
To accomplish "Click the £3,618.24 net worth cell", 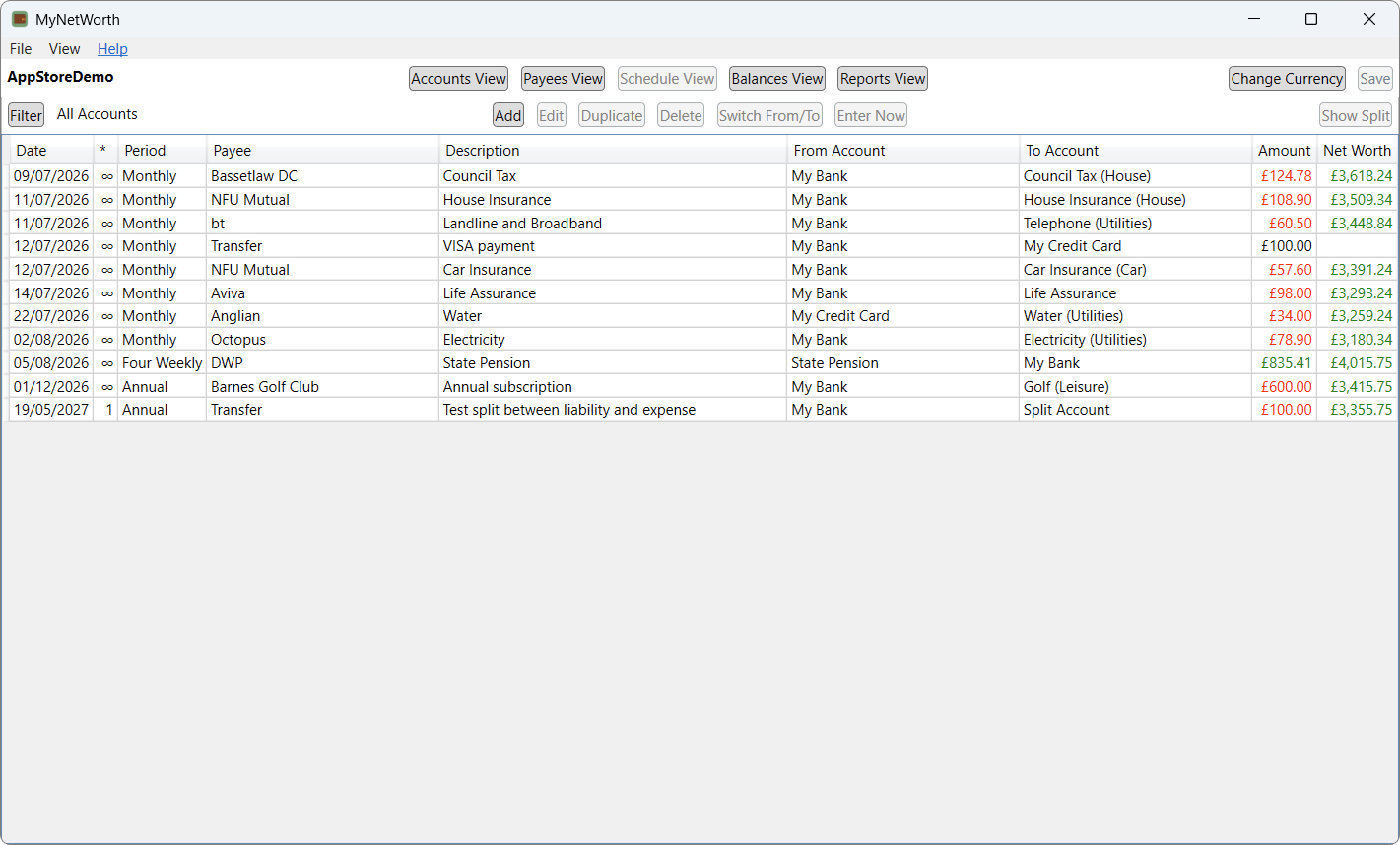I will pyautogui.click(x=1357, y=176).
